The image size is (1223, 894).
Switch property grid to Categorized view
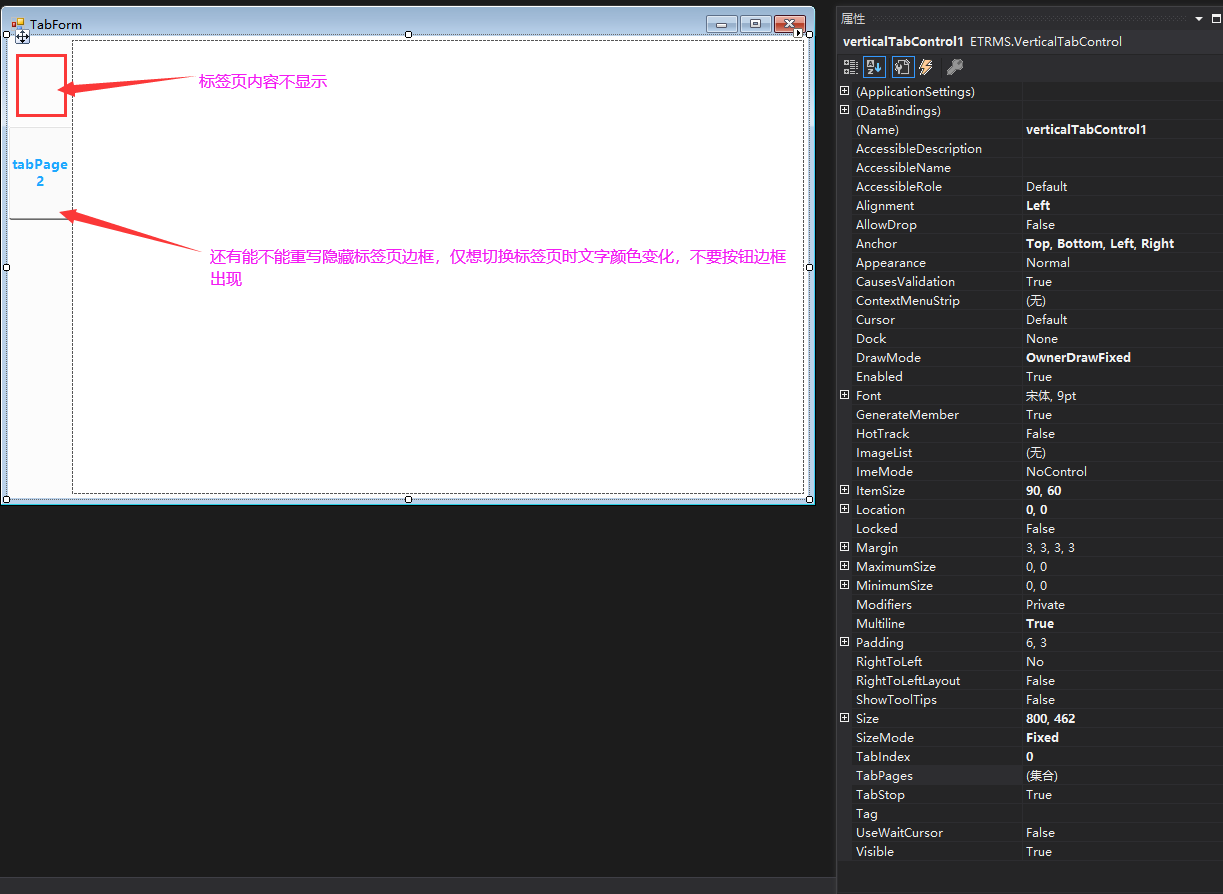click(851, 67)
